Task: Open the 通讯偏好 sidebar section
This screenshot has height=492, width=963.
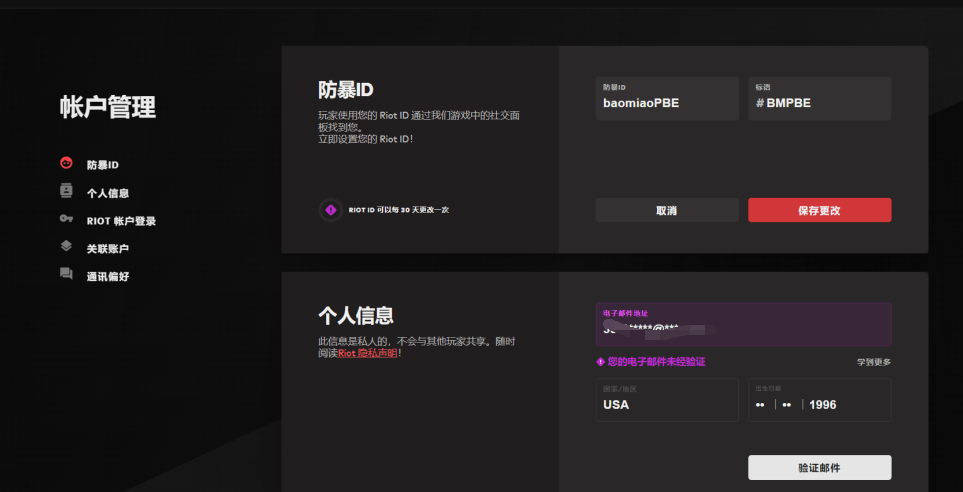Action: tap(108, 276)
